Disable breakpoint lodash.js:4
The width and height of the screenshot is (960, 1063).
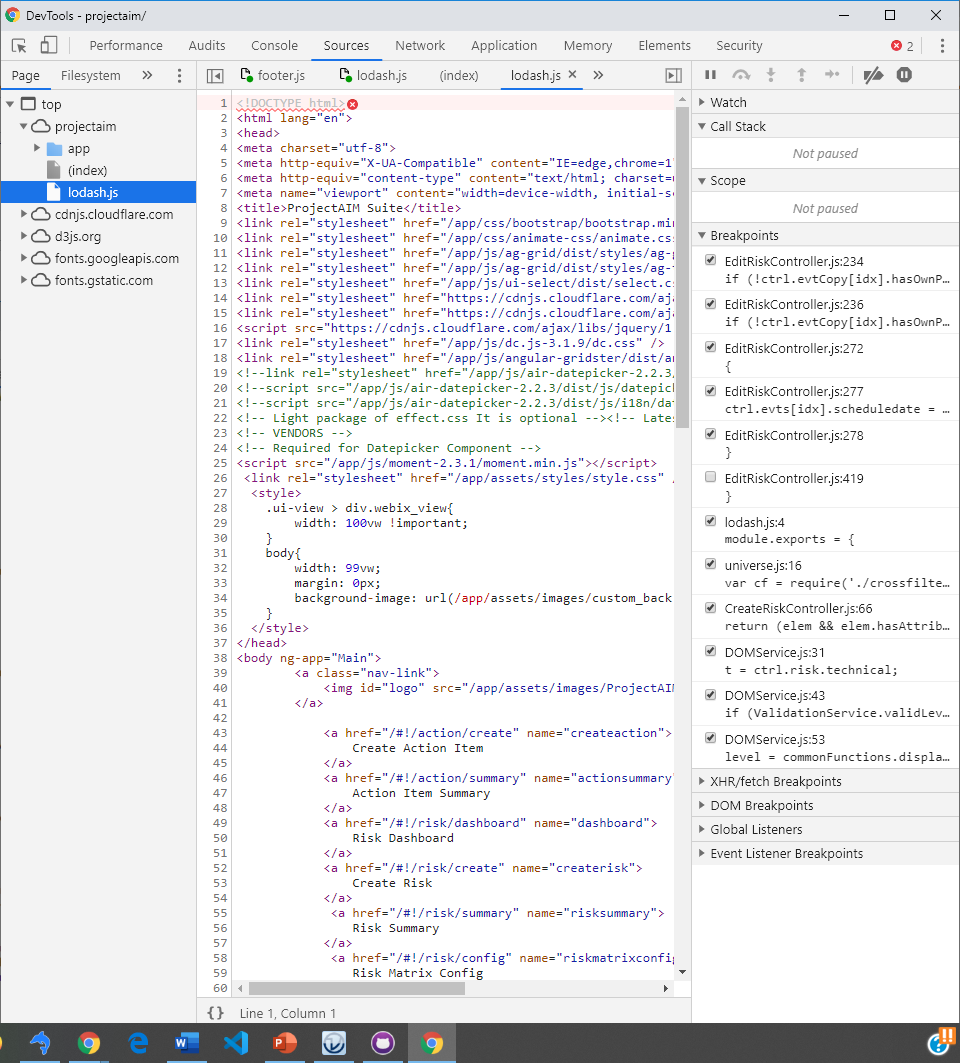coord(711,521)
